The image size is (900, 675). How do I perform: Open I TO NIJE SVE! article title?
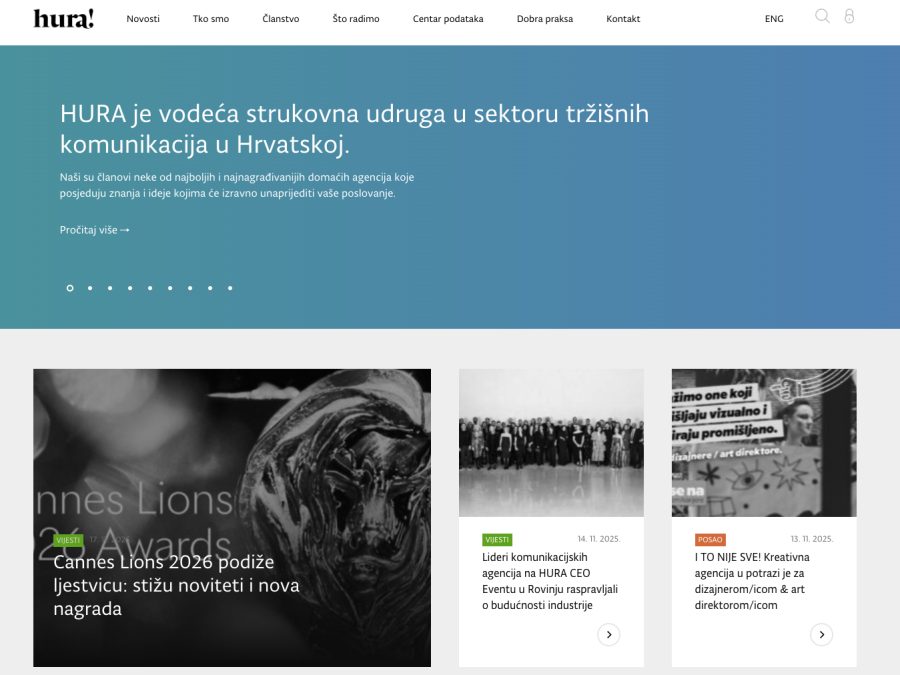tap(752, 581)
